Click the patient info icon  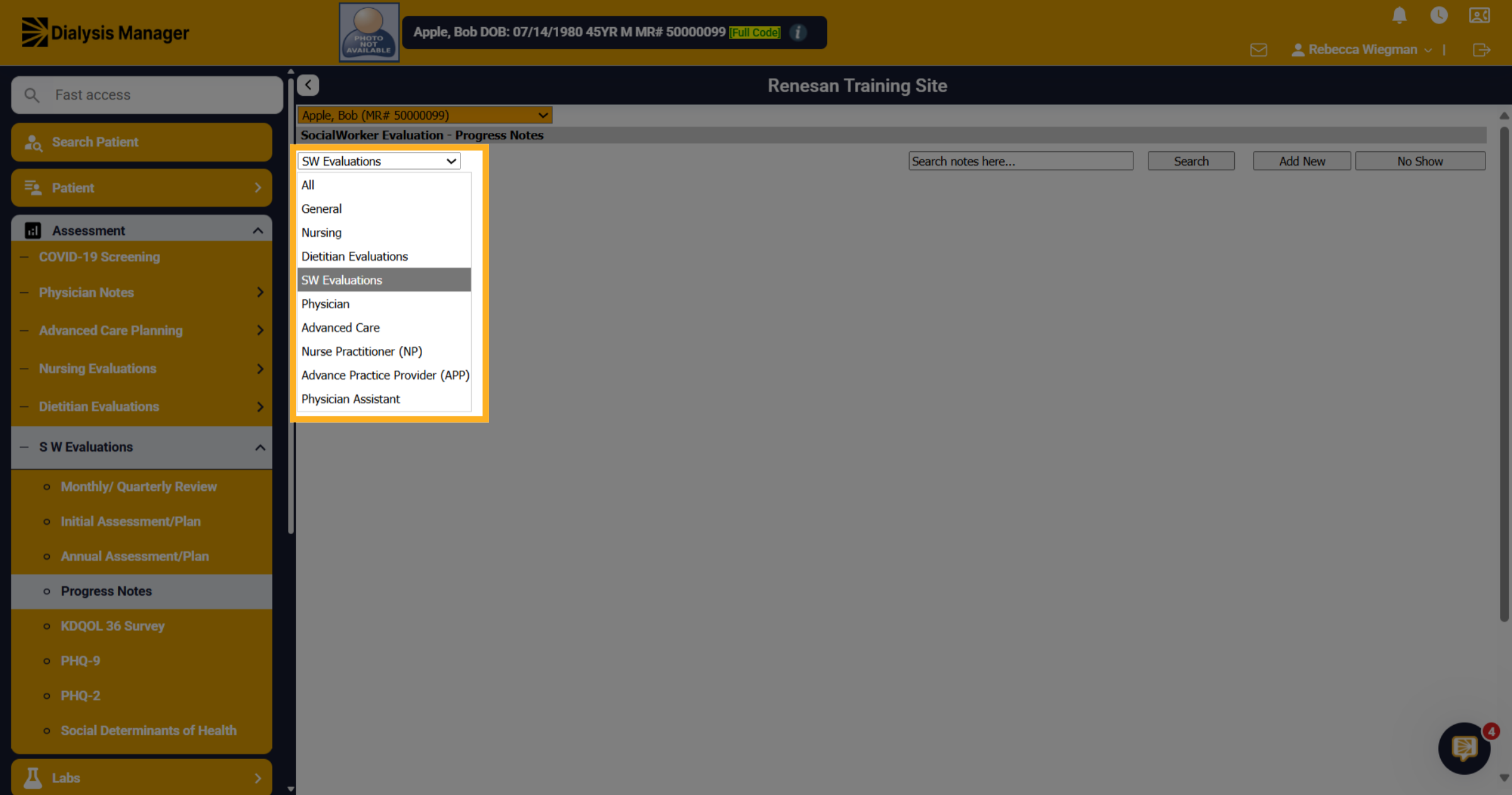pos(798,32)
